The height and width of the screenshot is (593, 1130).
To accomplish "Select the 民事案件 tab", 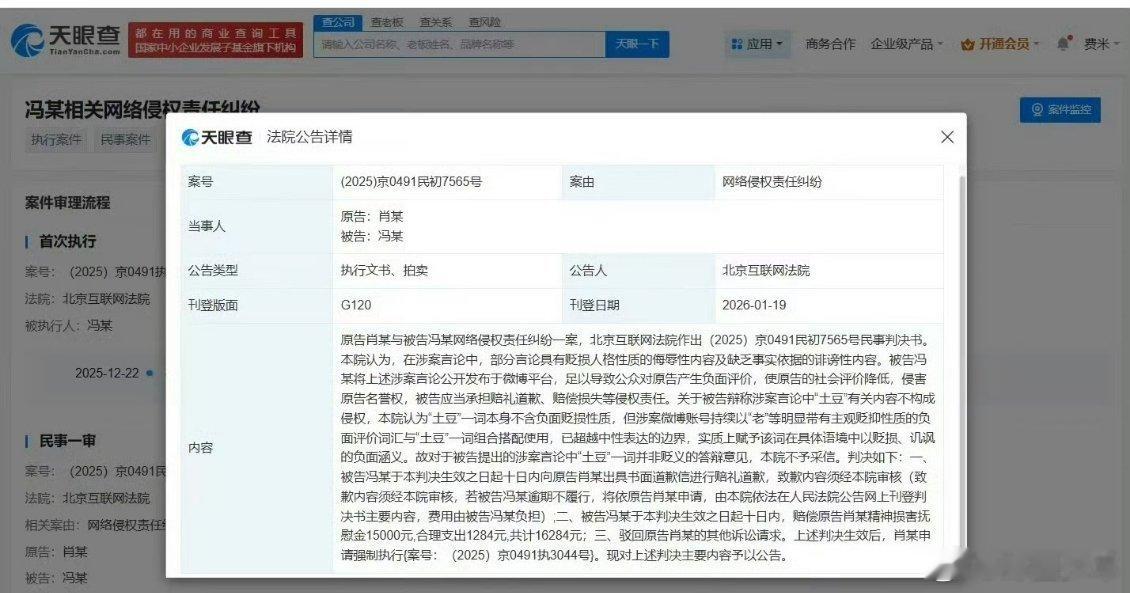I will coord(128,139).
